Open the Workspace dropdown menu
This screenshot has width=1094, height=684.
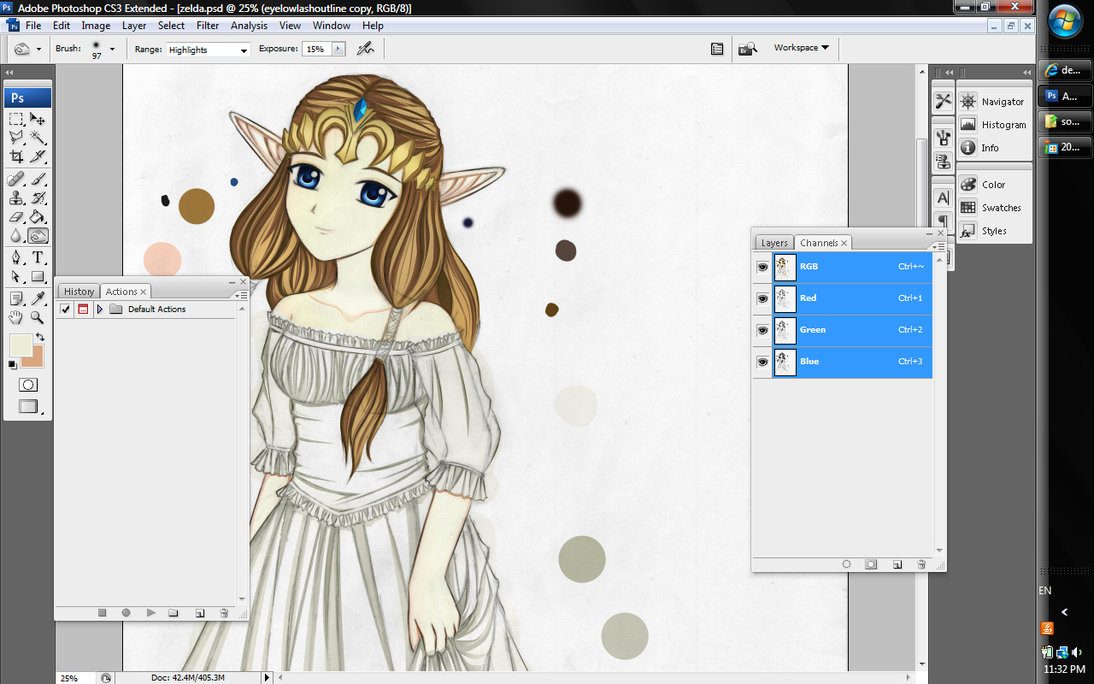[x=801, y=47]
